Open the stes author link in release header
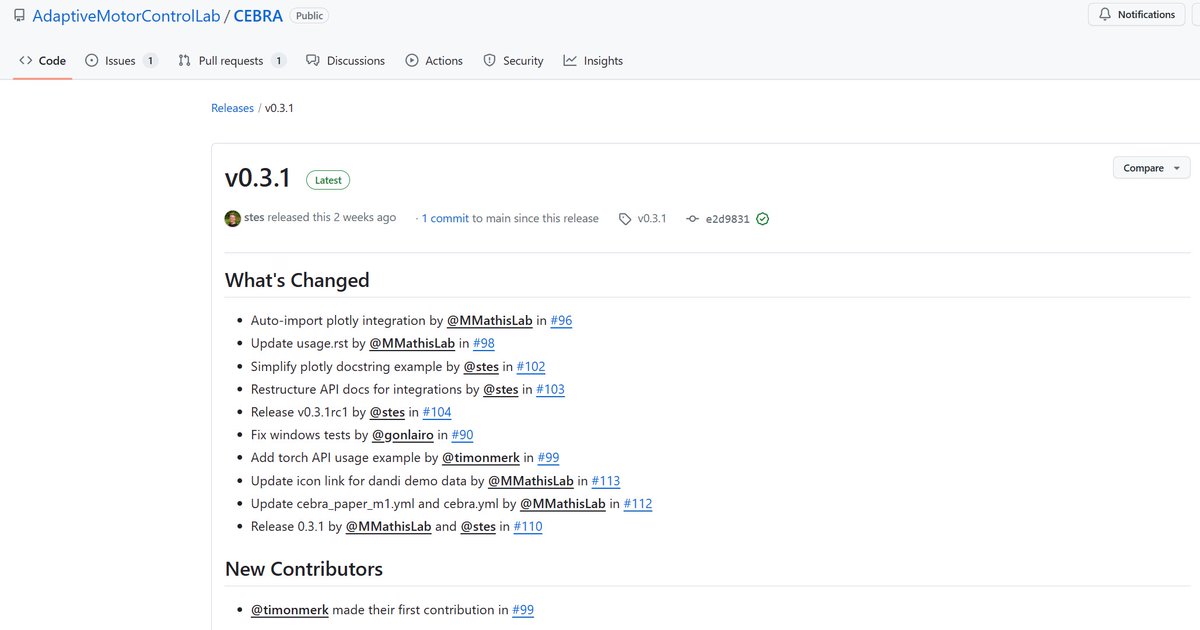The height and width of the screenshot is (630, 1200). click(x=254, y=218)
